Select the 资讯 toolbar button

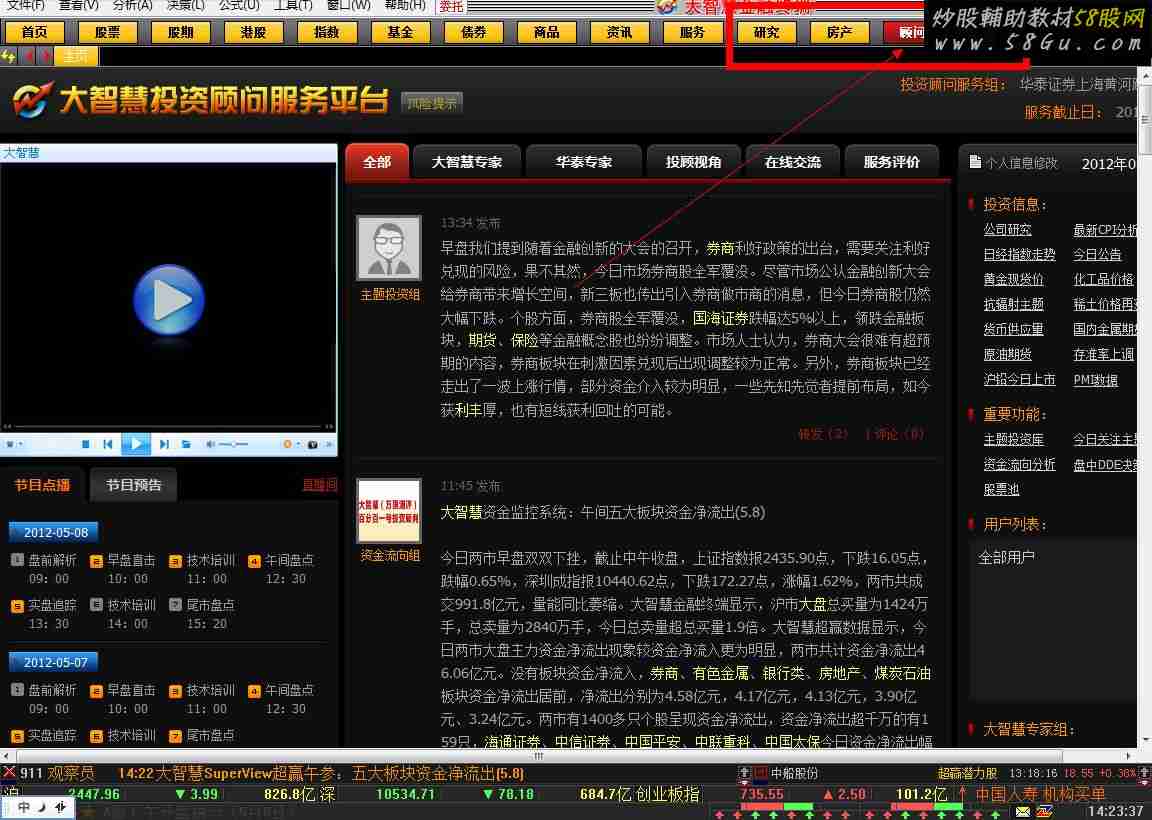tap(619, 32)
